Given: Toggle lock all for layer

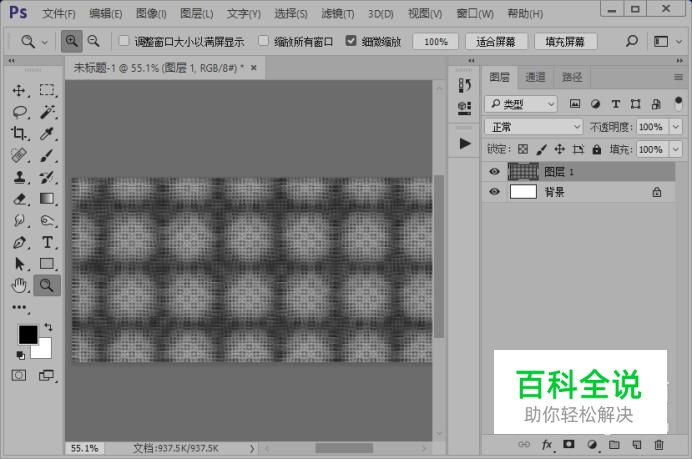Looking at the screenshot, I should tap(597, 149).
